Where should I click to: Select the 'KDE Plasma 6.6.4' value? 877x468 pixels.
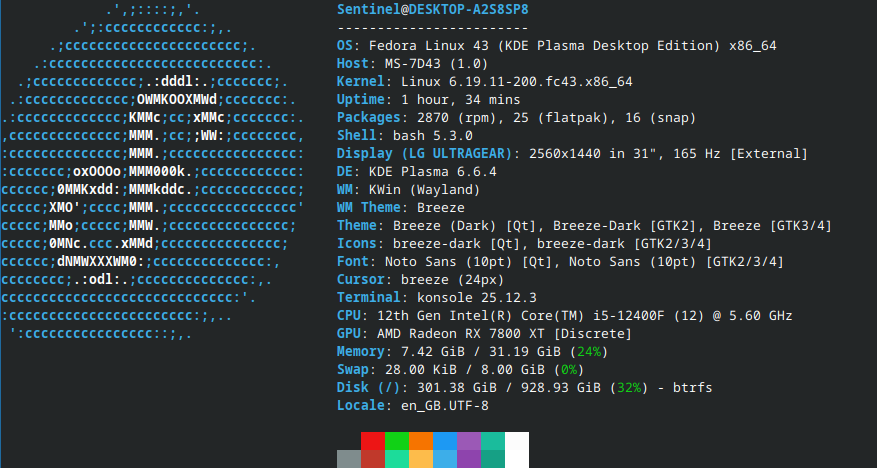coord(433,171)
